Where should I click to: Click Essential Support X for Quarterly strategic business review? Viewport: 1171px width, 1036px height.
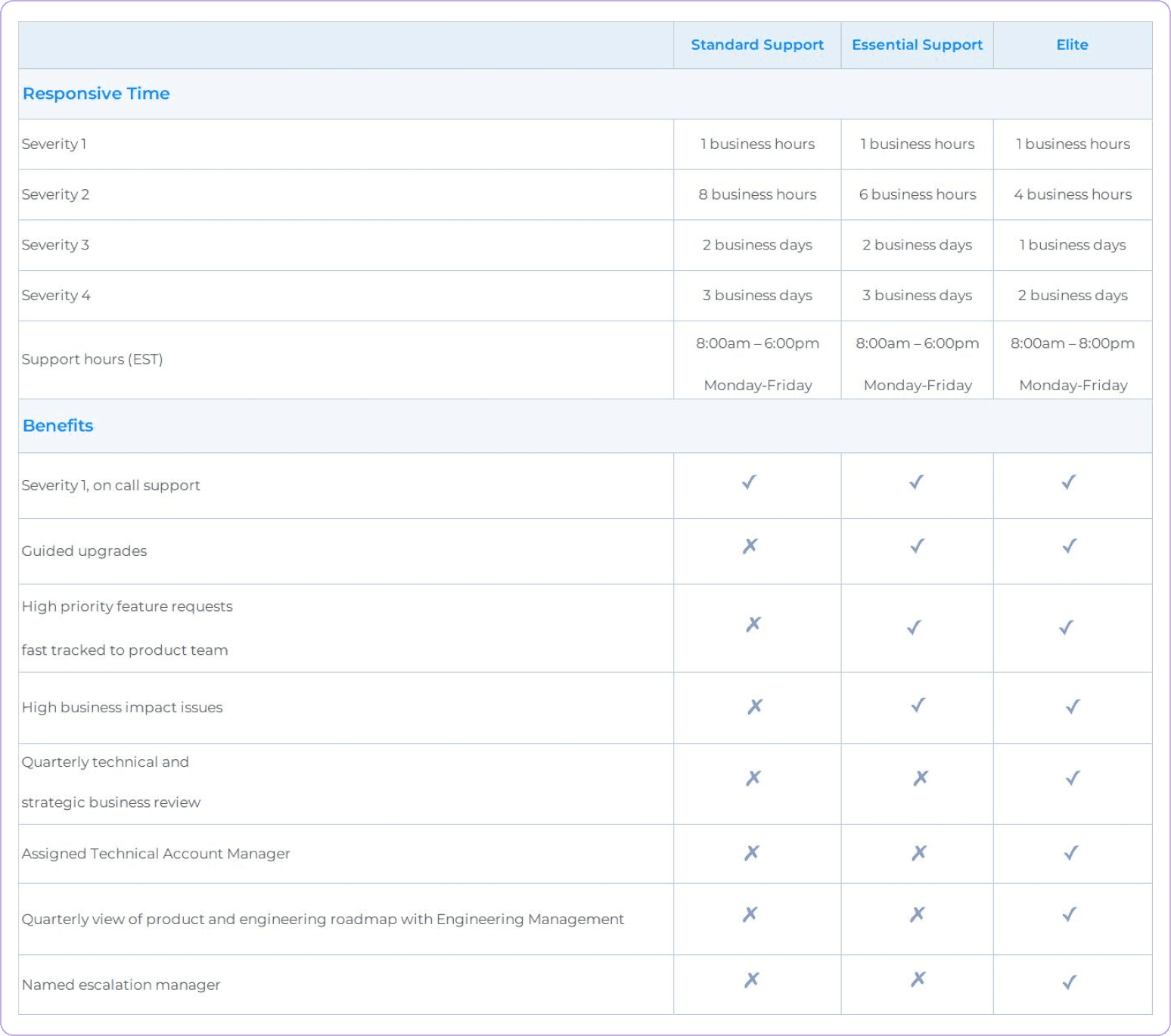pos(920,778)
